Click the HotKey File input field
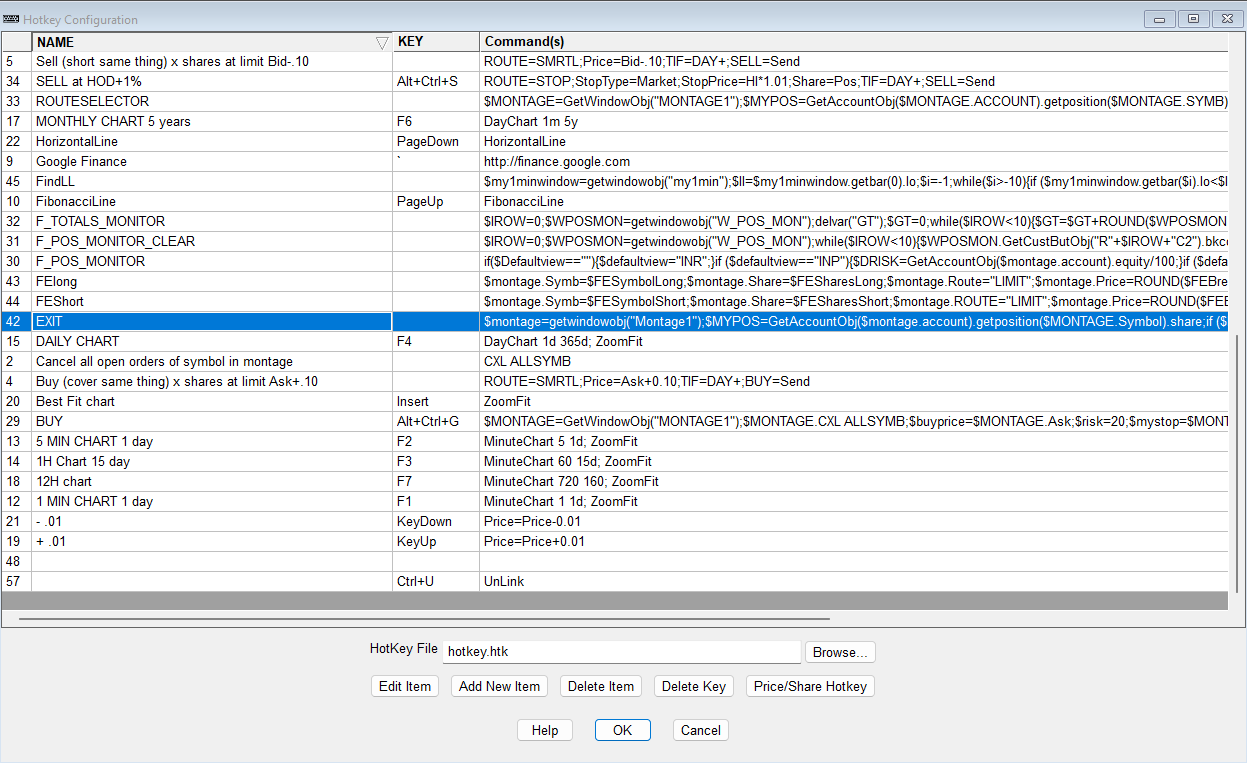This screenshot has height=763, width=1247. pyautogui.click(x=622, y=652)
